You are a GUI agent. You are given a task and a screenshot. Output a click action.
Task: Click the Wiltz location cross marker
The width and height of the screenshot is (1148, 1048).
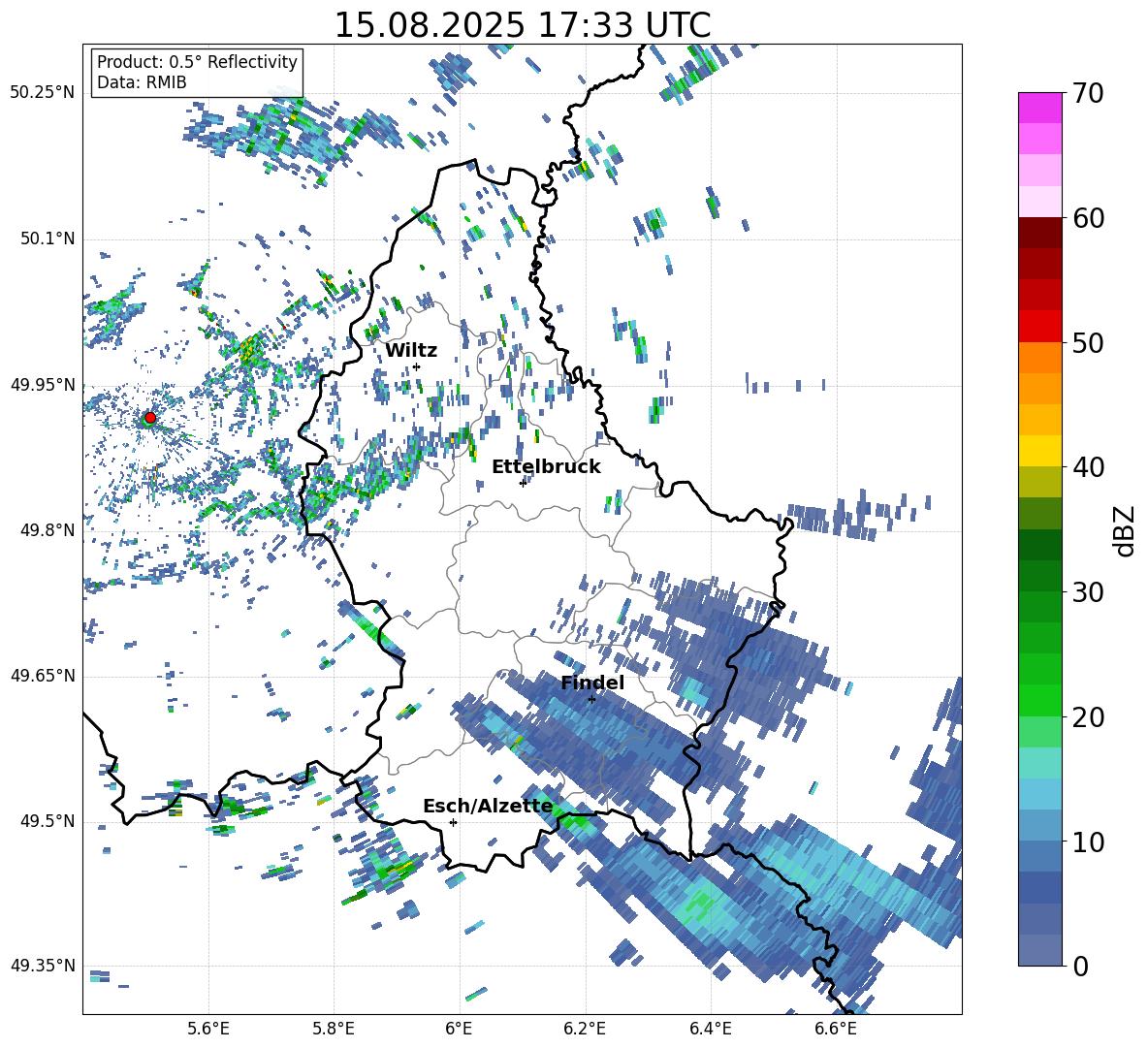[417, 366]
